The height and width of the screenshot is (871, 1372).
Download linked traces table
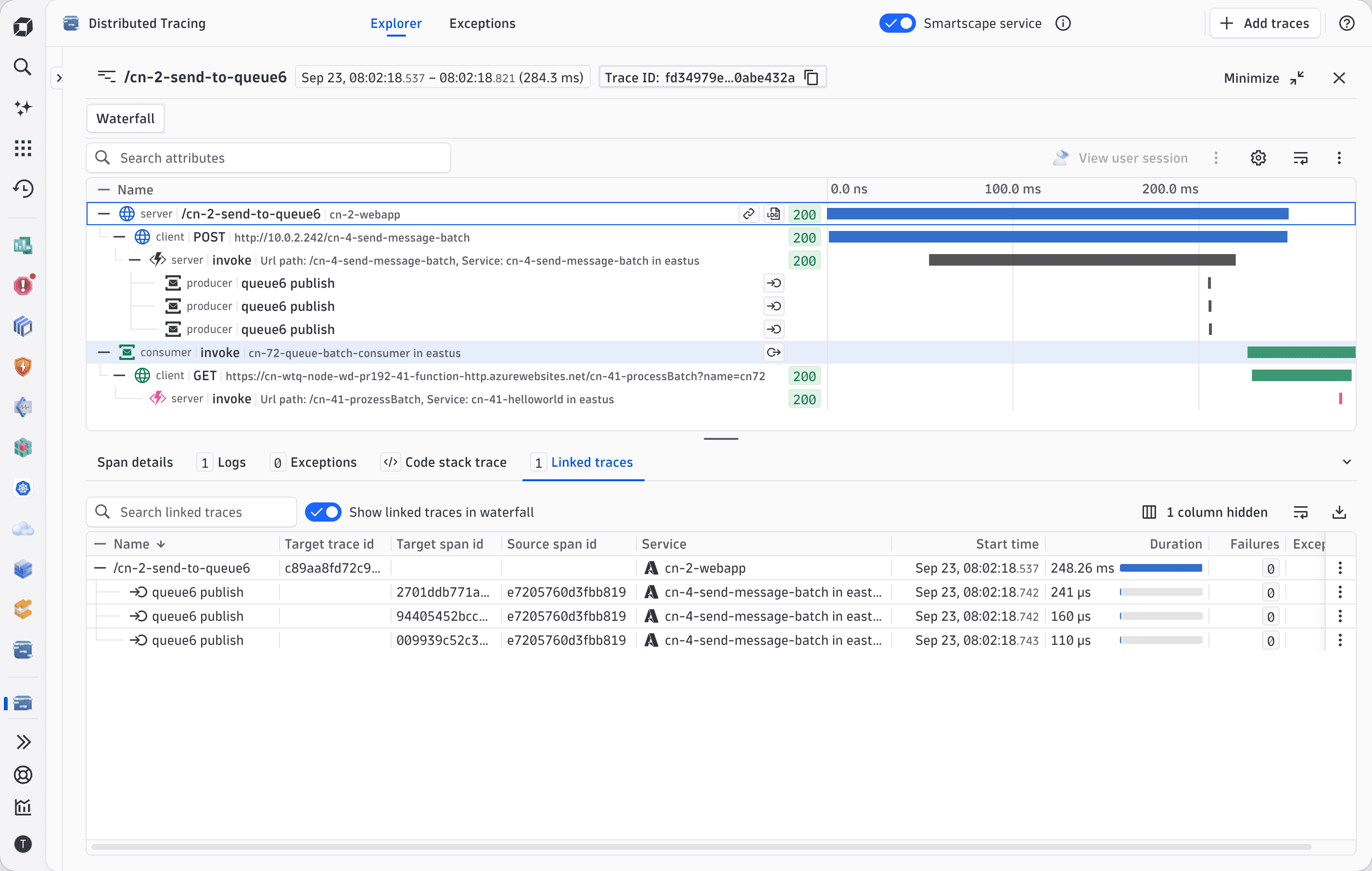[x=1339, y=512]
